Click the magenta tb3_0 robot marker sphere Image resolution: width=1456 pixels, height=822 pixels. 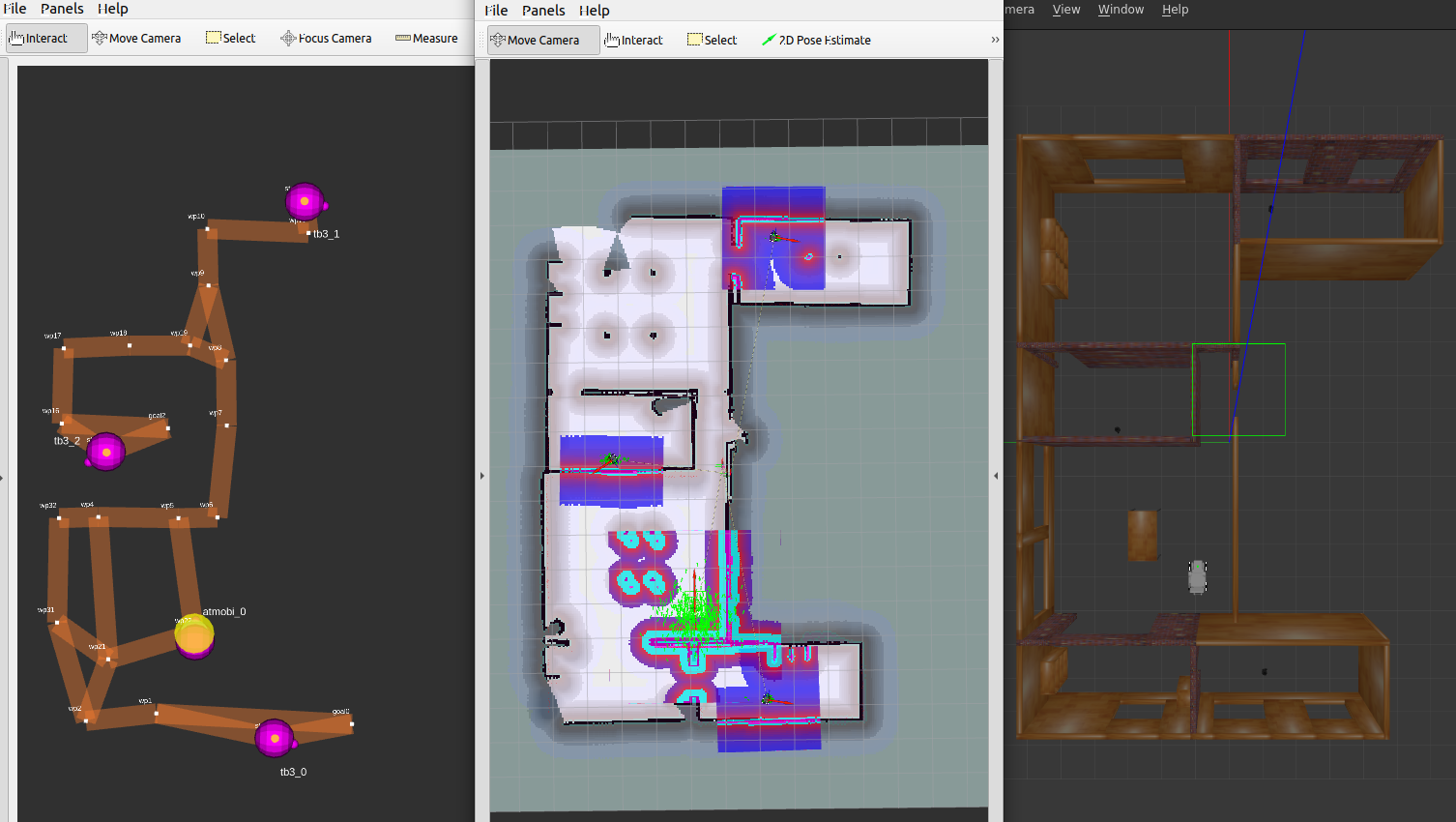click(x=275, y=738)
